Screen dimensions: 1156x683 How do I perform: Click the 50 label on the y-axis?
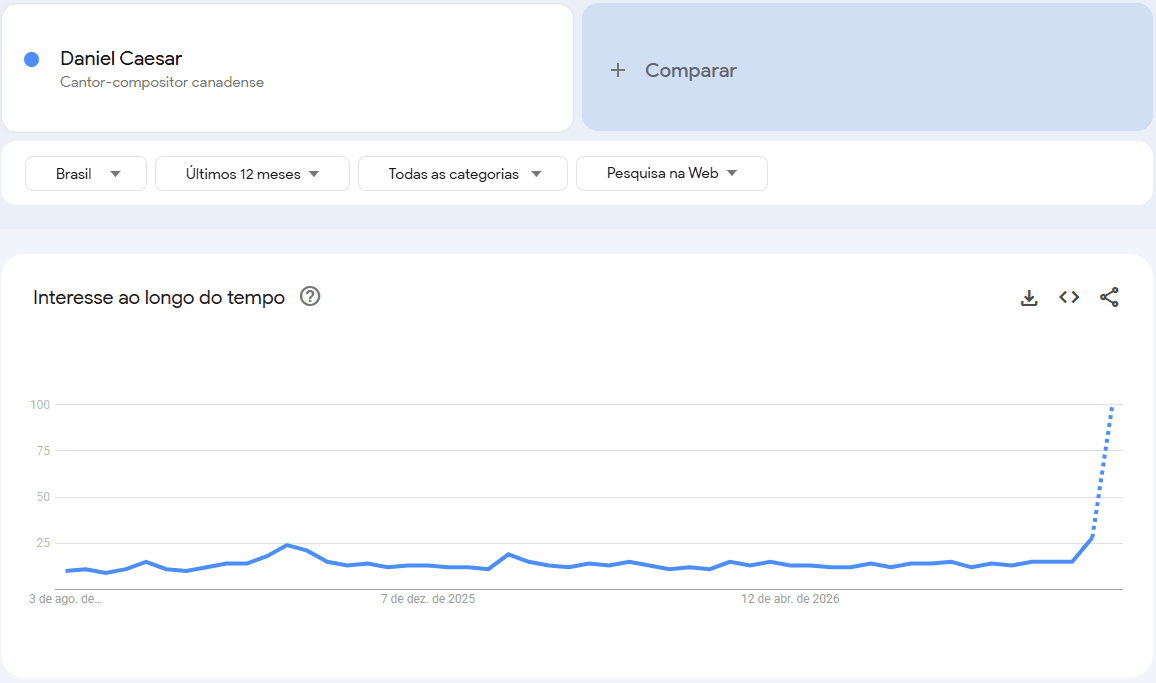pyautogui.click(x=43, y=497)
